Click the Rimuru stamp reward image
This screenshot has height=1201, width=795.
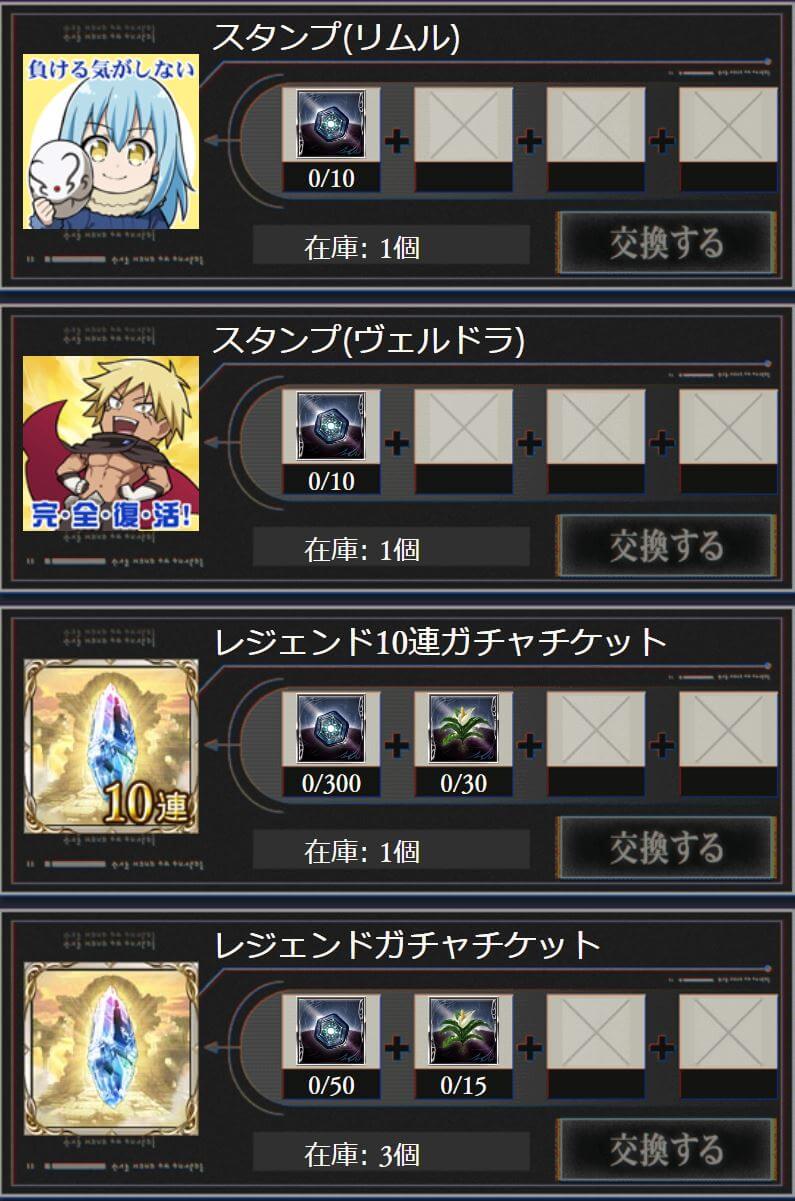111,142
